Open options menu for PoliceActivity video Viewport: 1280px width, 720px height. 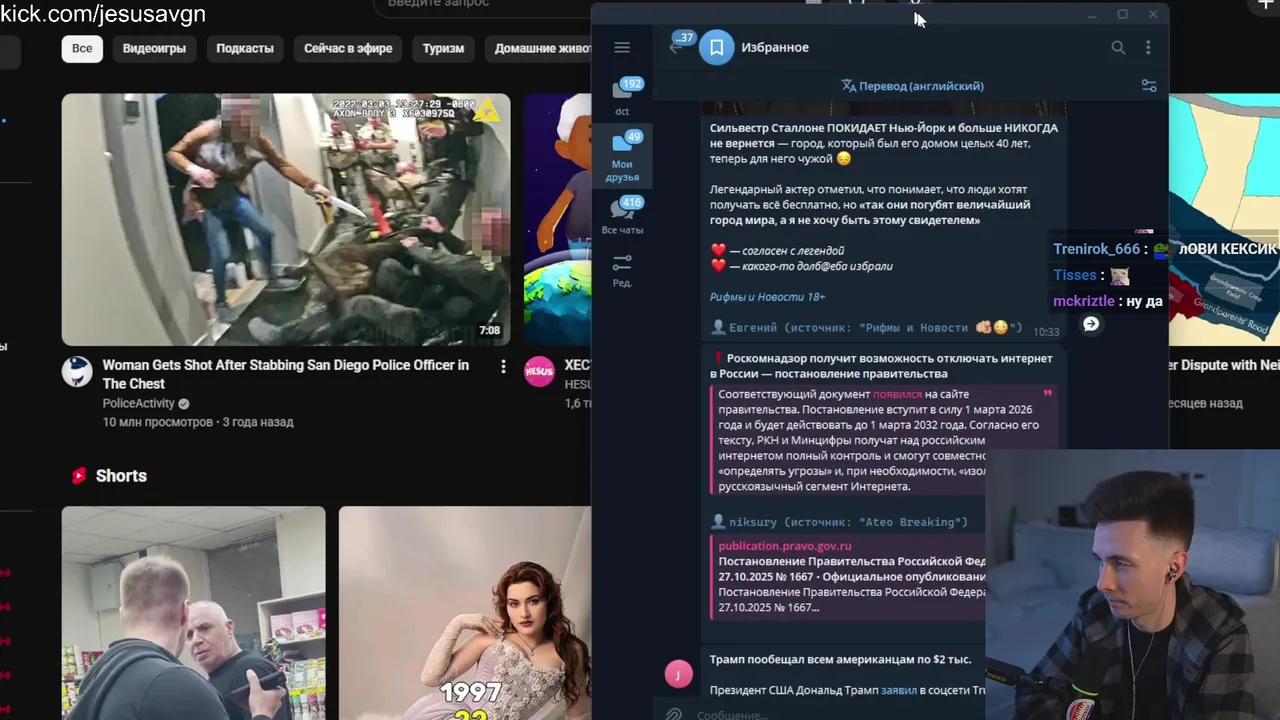[503, 367]
